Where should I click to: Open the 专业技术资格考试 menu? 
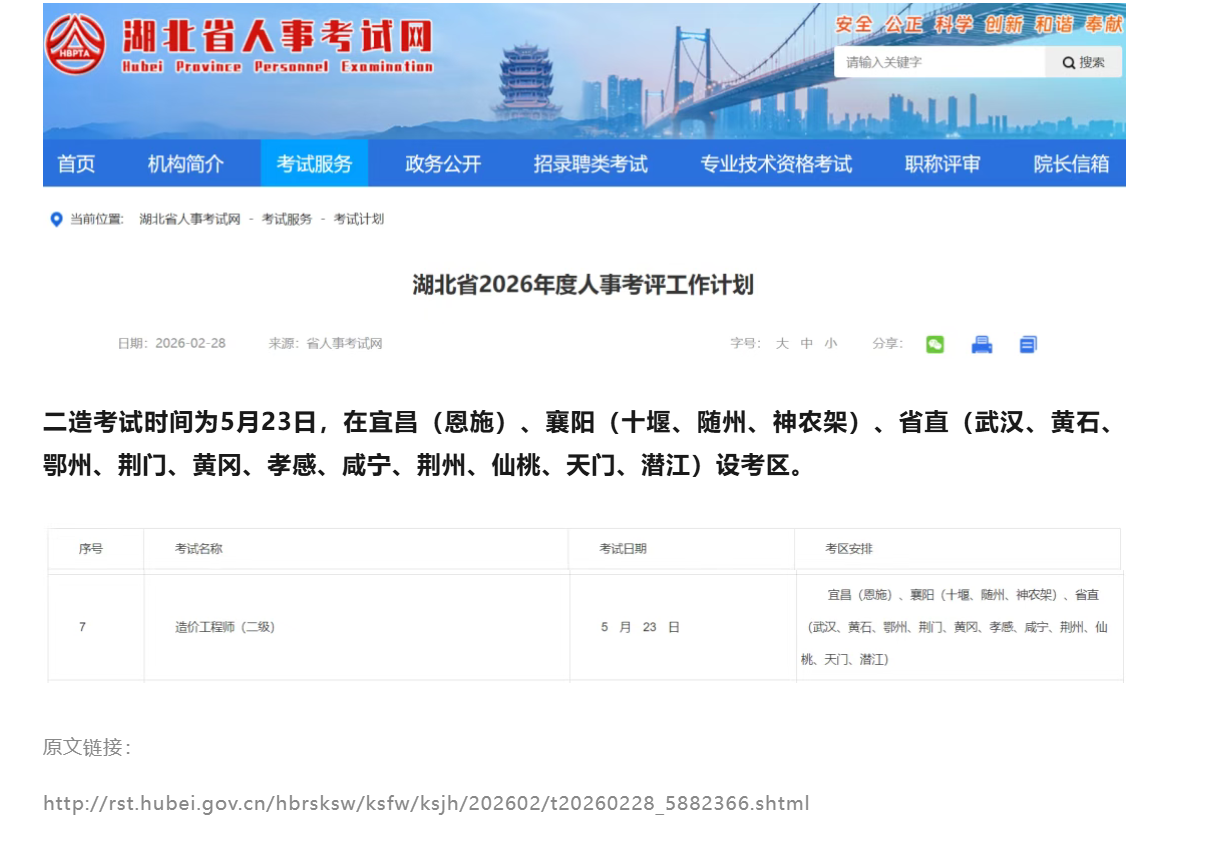[x=775, y=164]
